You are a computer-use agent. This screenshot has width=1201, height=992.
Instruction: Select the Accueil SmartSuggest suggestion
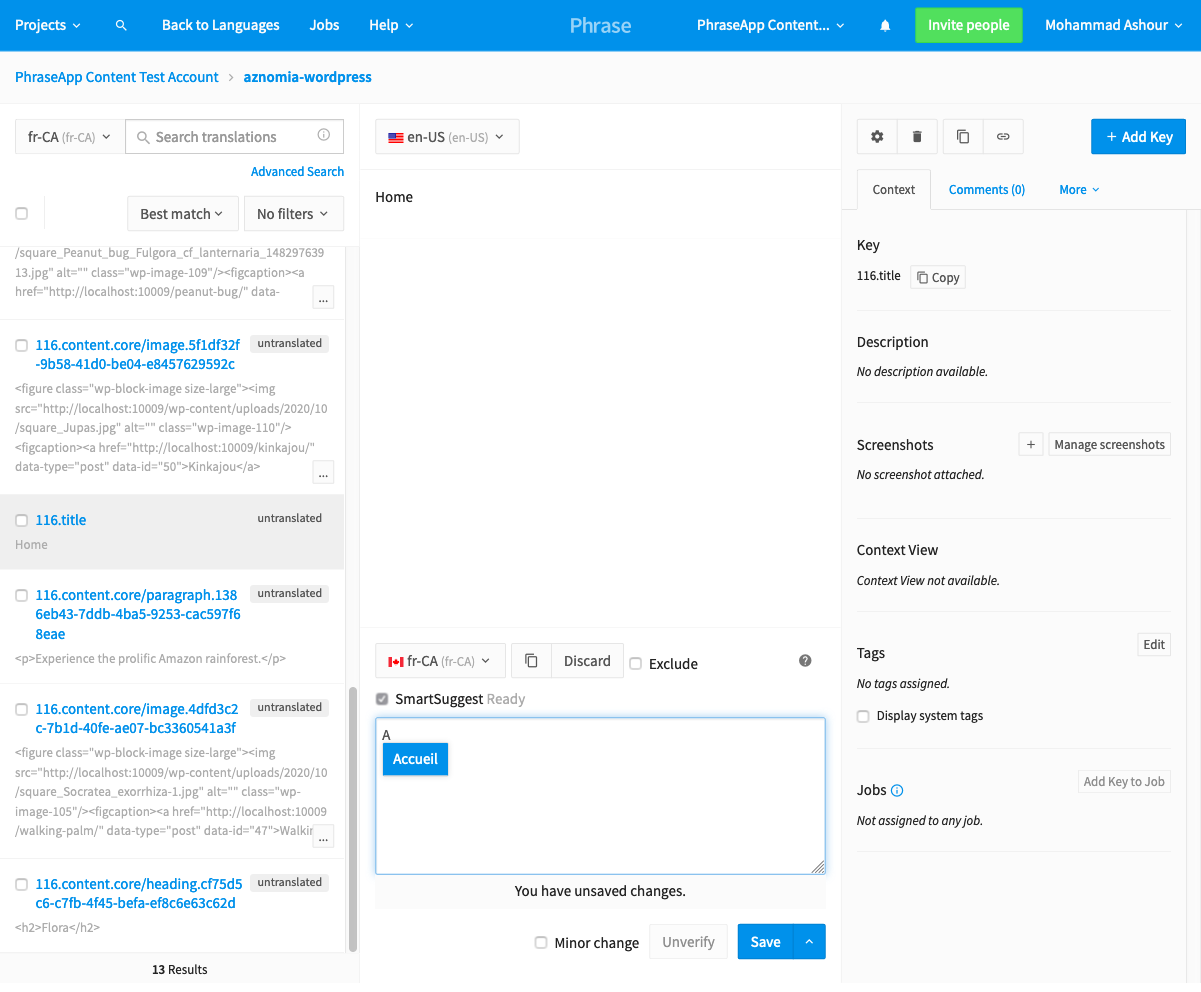415,759
